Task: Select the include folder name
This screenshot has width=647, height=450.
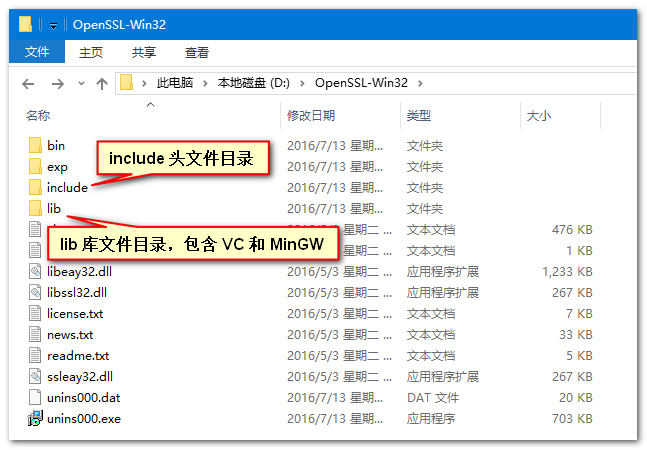Action: click(67, 188)
